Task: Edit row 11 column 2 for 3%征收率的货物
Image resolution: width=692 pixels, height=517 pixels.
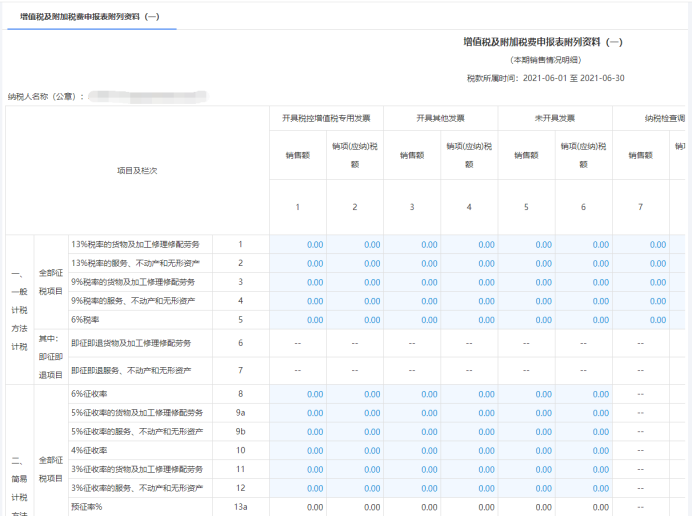Action: tap(355, 470)
